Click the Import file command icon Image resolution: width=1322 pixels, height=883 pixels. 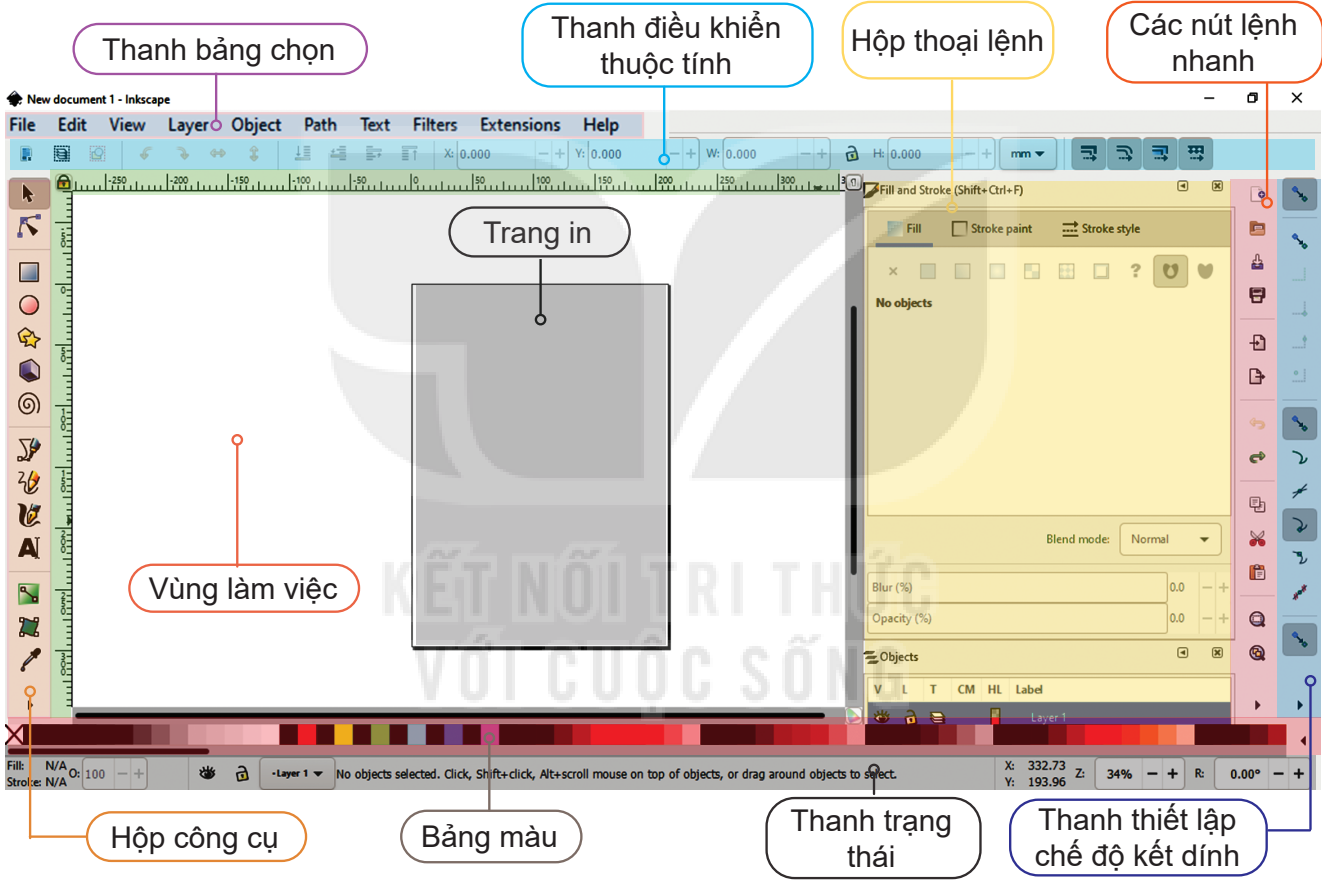(1258, 343)
